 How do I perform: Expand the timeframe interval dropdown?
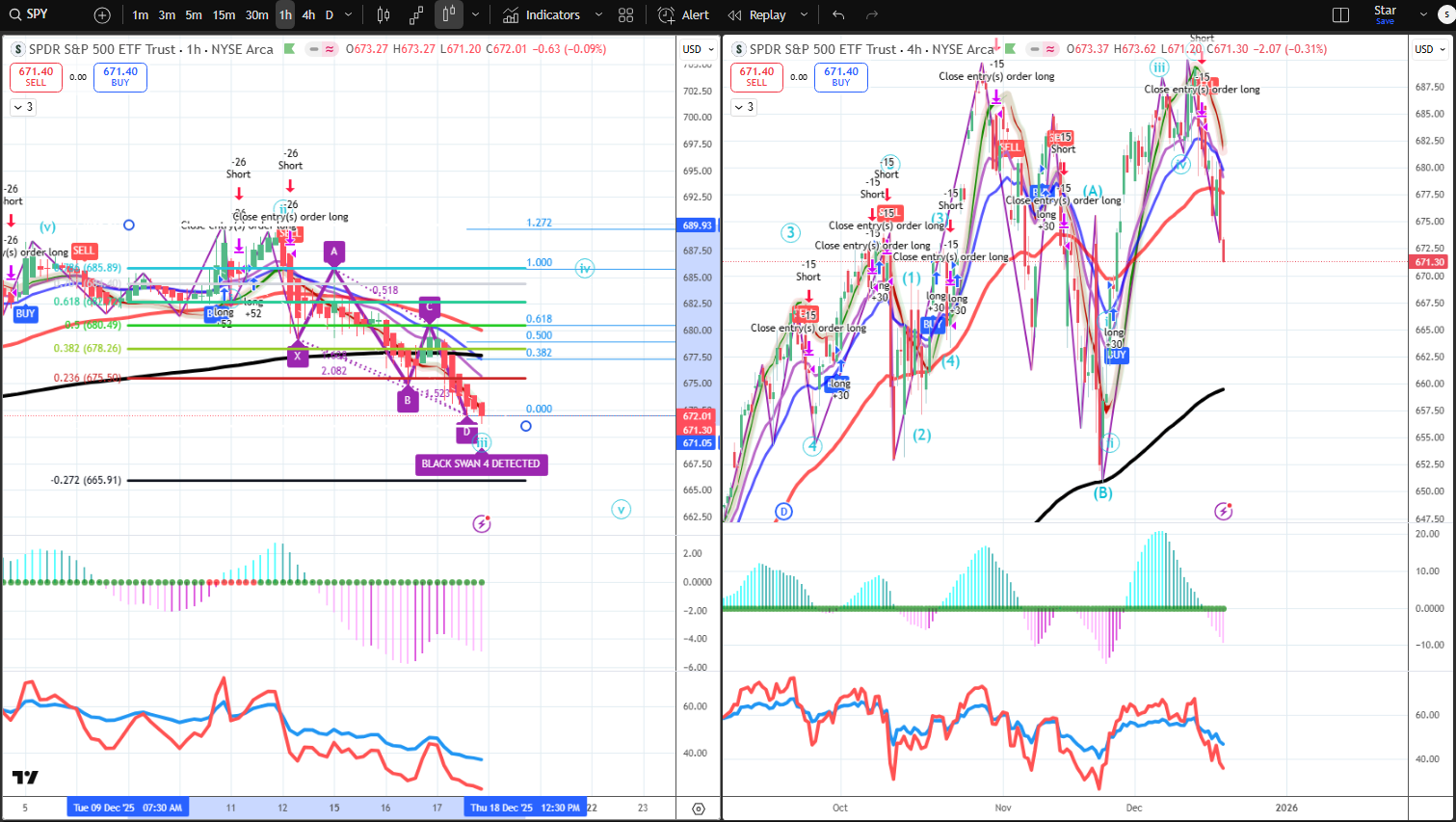coord(349,15)
